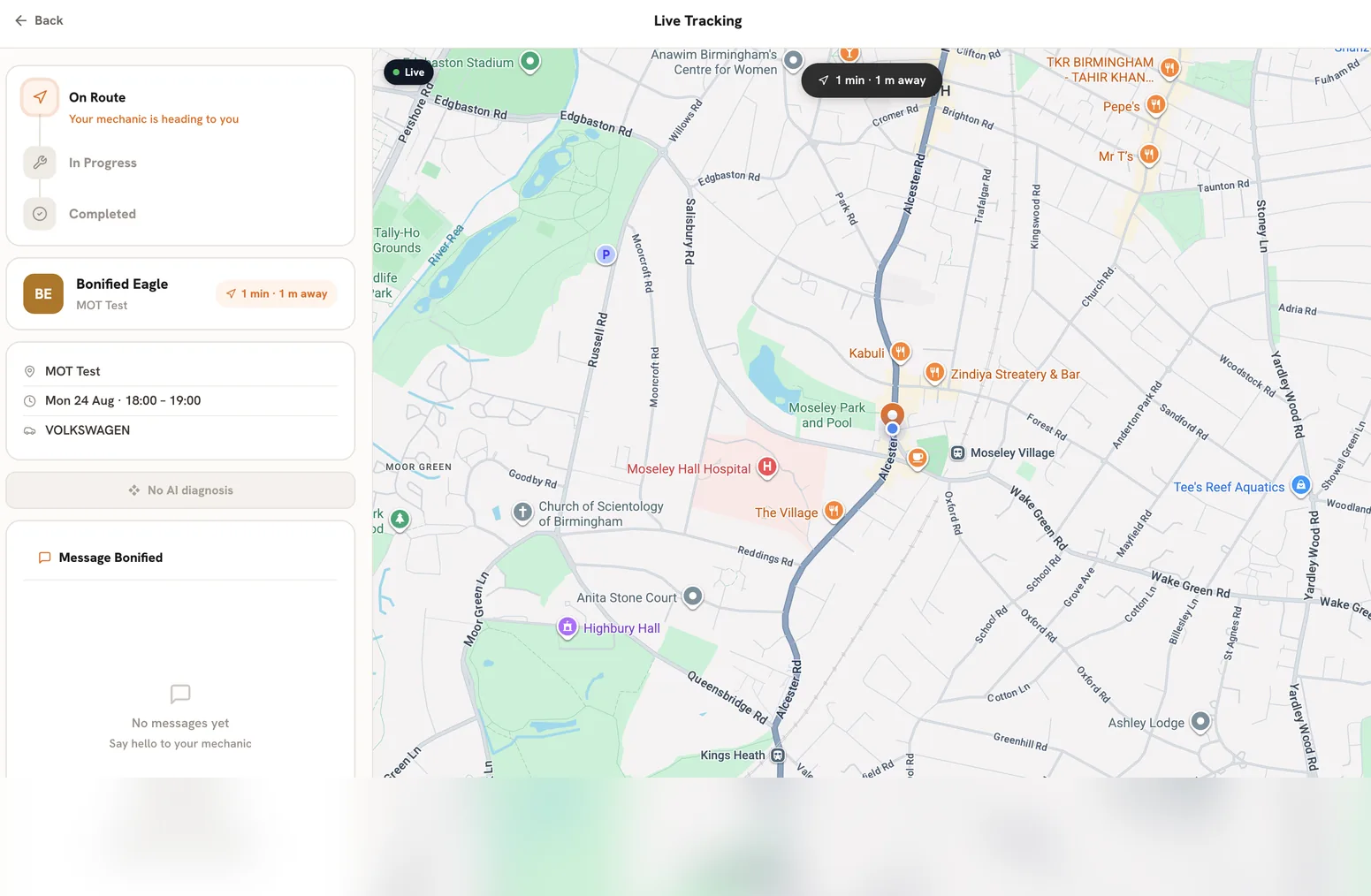Click the blue dot destination marker

click(x=893, y=429)
